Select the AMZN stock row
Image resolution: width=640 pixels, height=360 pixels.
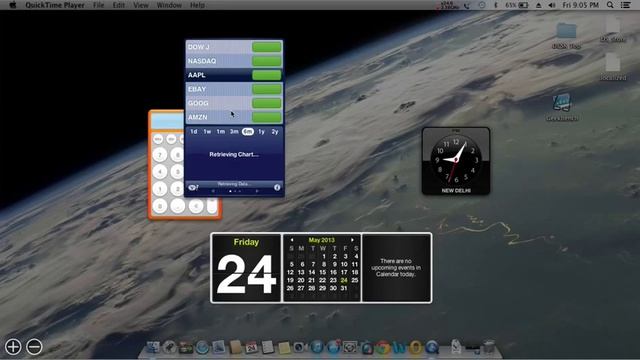[234, 117]
